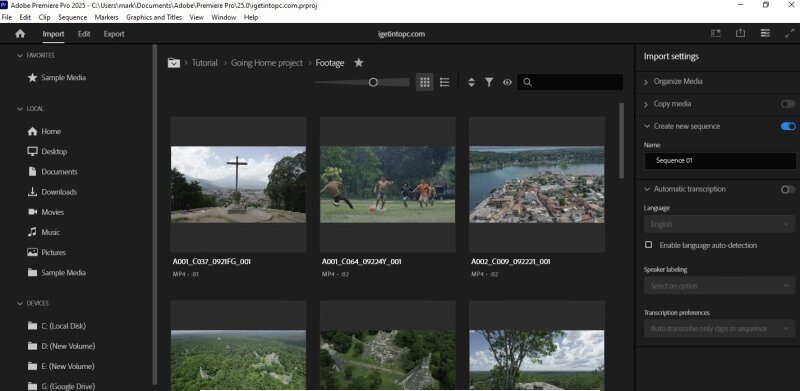Open the Help menu
The image size is (800, 391).
[x=251, y=17]
